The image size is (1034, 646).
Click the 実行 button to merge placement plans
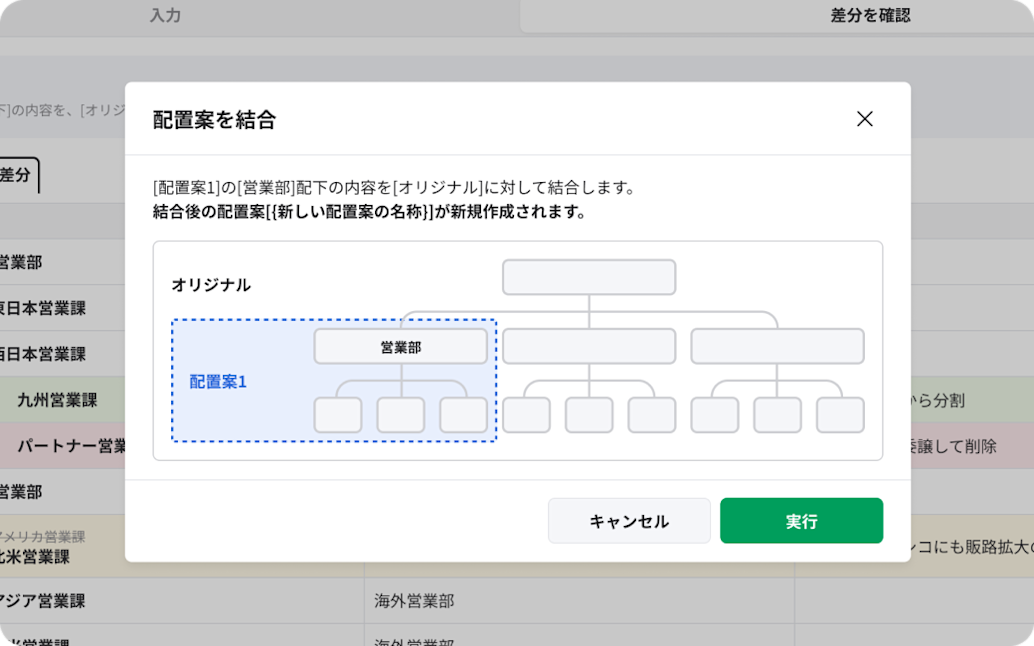801,520
